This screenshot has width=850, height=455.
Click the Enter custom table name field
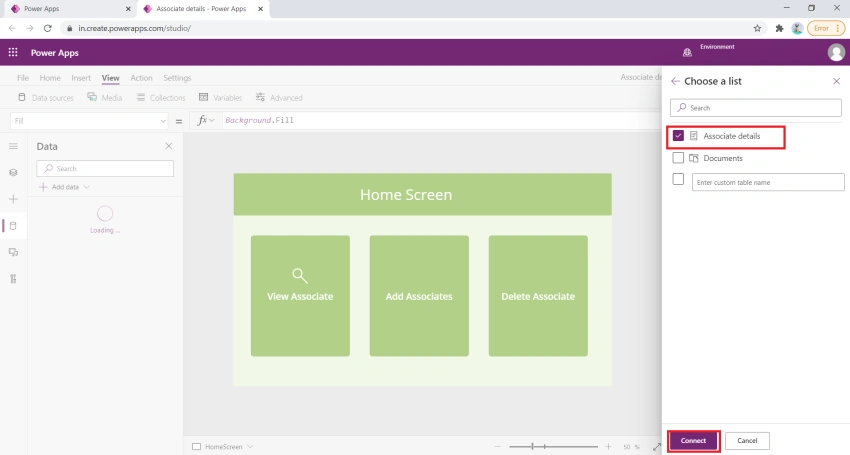point(768,182)
